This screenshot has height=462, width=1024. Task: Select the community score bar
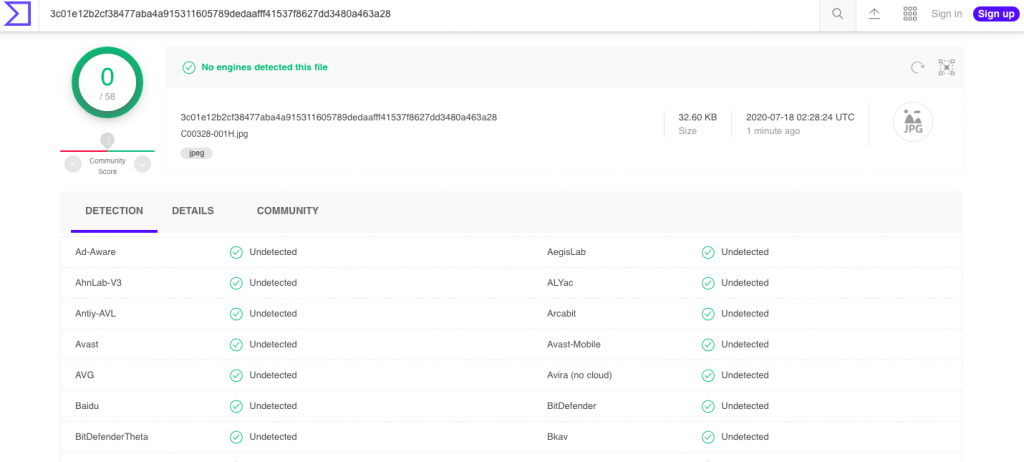click(x=108, y=151)
